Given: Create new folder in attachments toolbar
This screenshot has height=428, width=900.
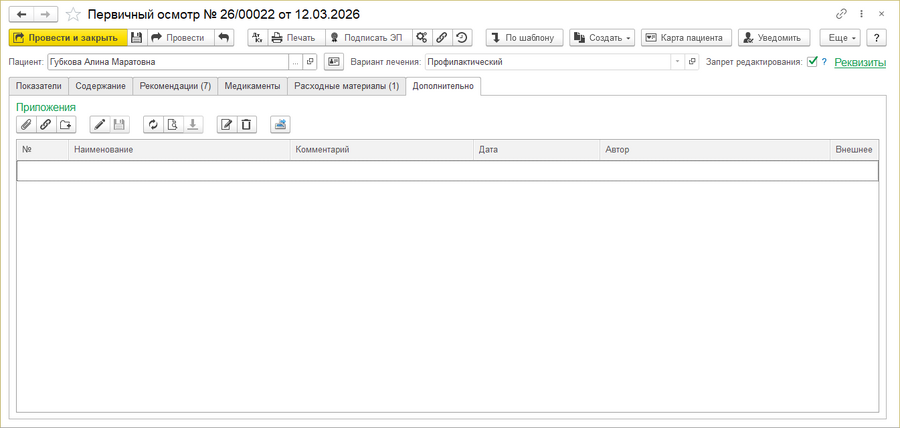Looking at the screenshot, I should [x=66, y=124].
